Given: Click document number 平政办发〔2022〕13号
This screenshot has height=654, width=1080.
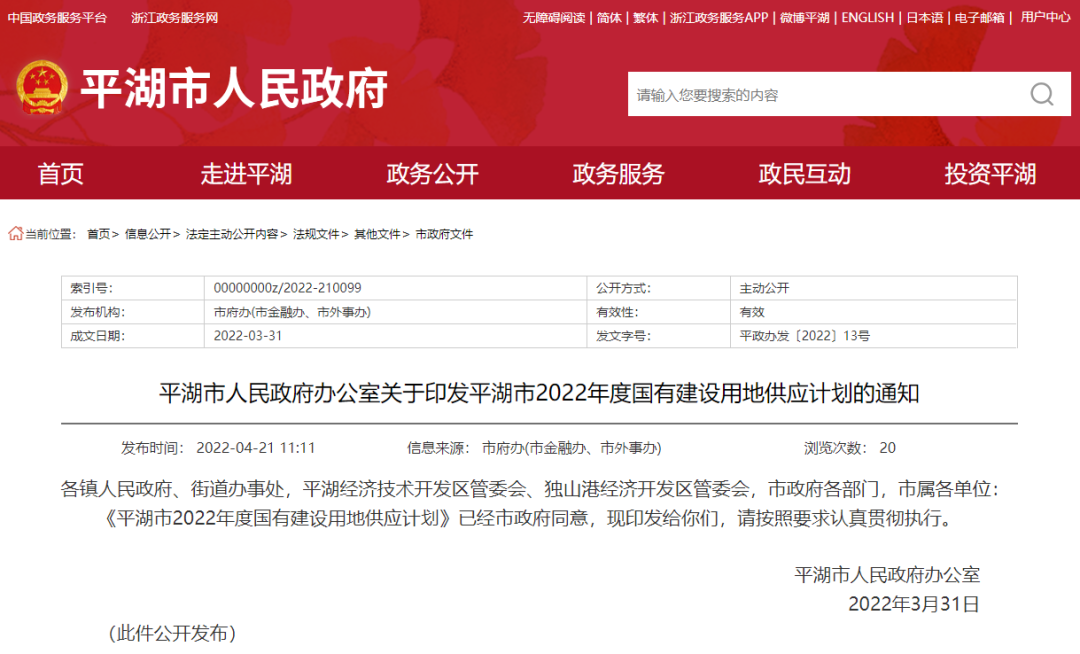Looking at the screenshot, I should (804, 336).
